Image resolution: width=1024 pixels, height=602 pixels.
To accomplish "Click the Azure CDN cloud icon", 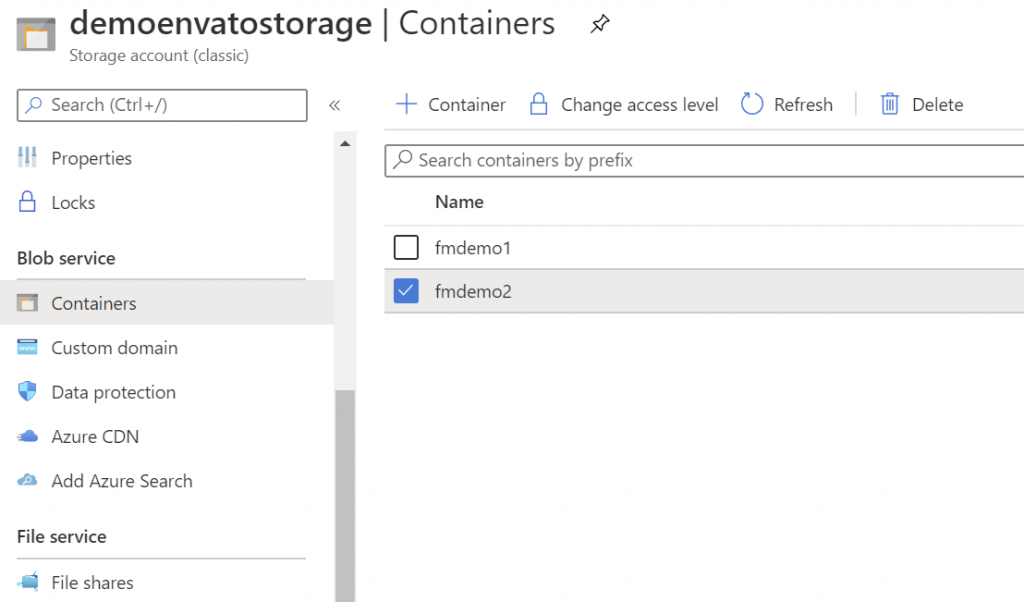I will [x=28, y=437].
